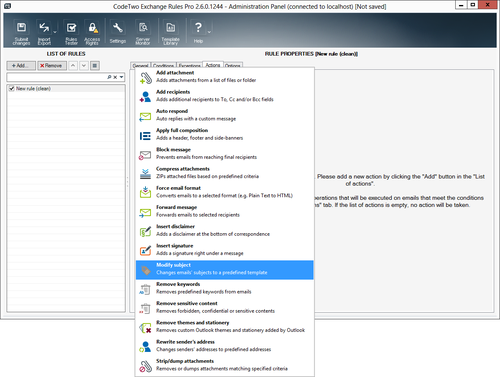Click search magnifier icon in rules filter

[109, 77]
